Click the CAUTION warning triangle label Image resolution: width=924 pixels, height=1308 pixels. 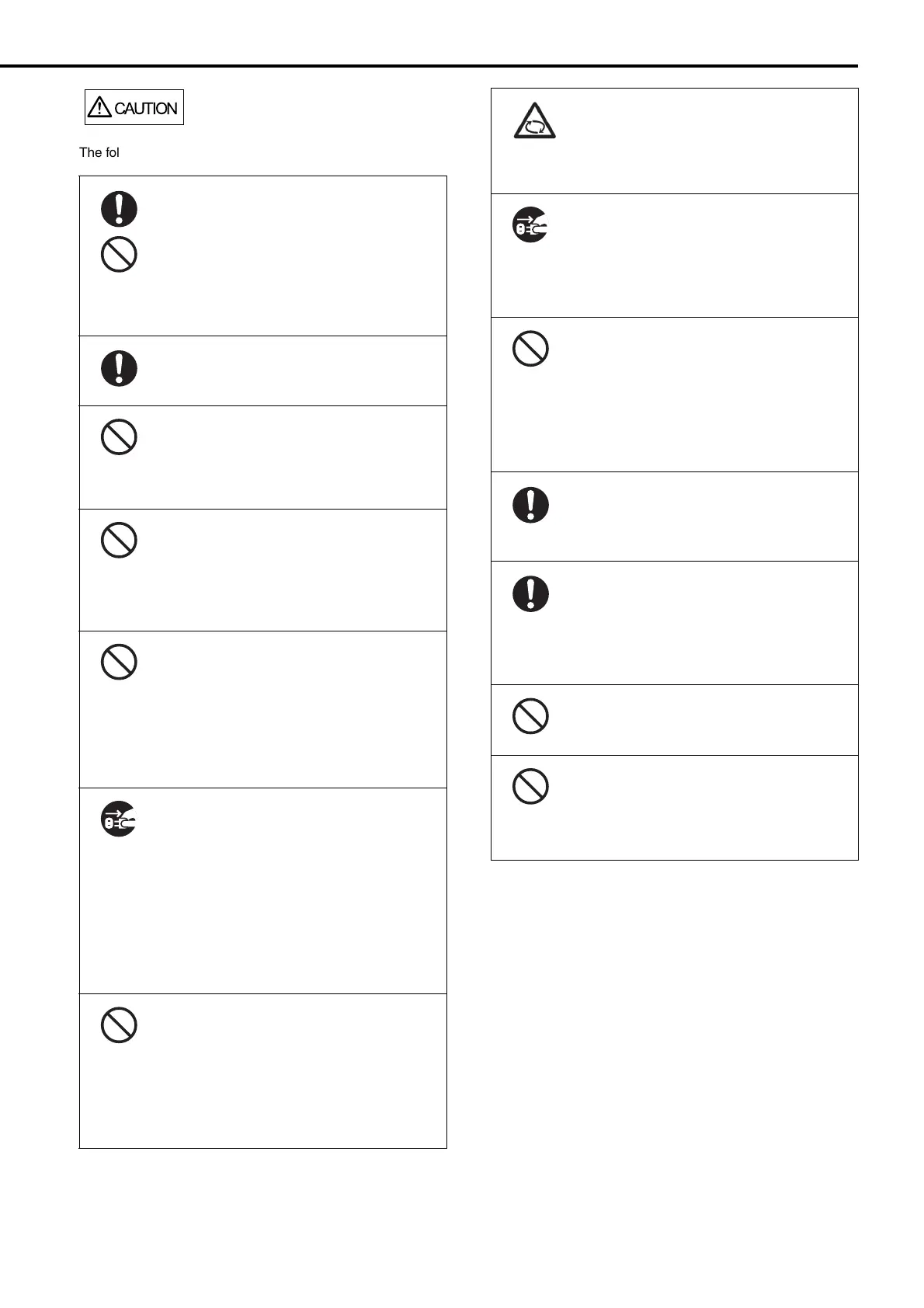pyautogui.click(x=134, y=107)
